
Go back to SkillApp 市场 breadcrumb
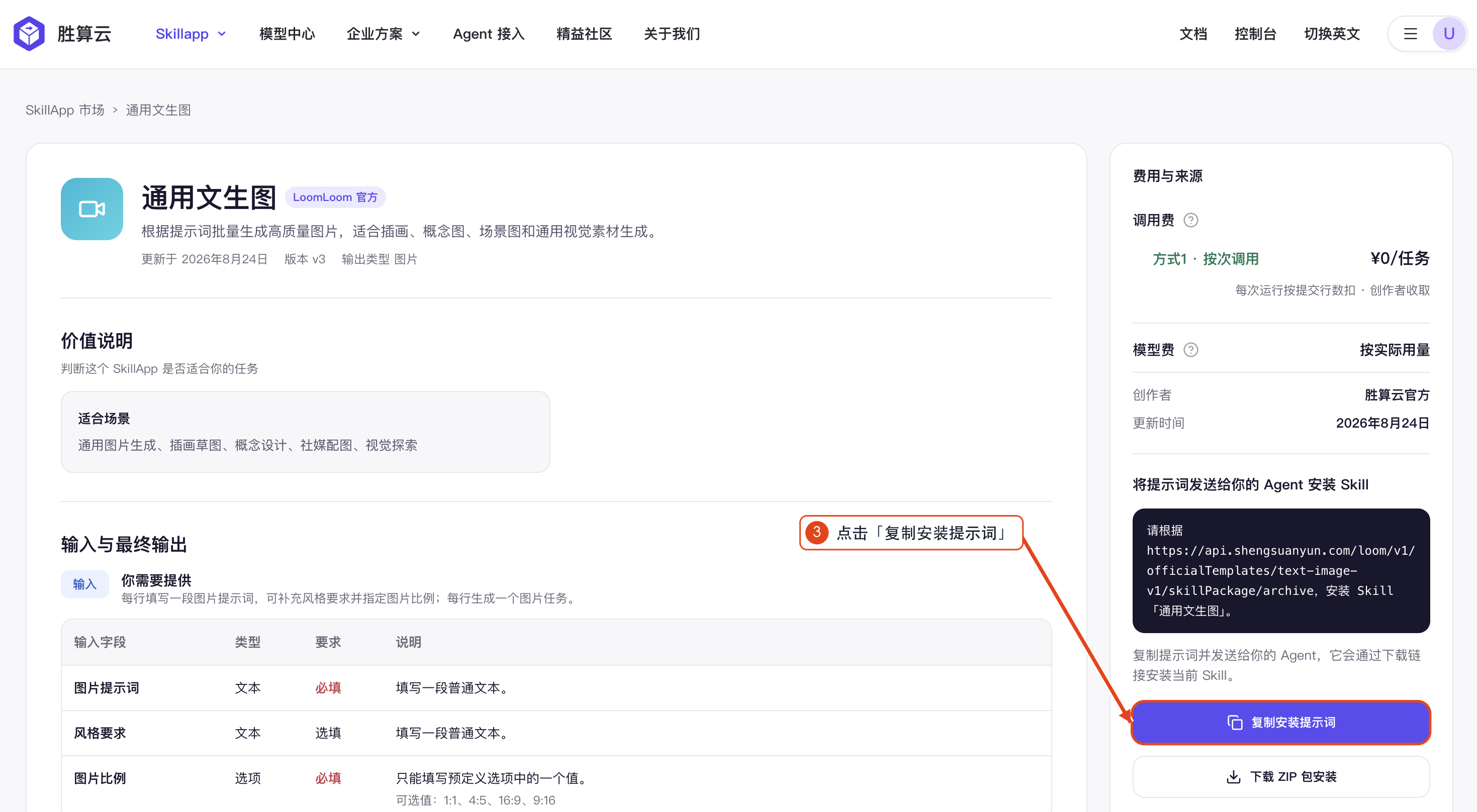pyautogui.click(x=65, y=110)
